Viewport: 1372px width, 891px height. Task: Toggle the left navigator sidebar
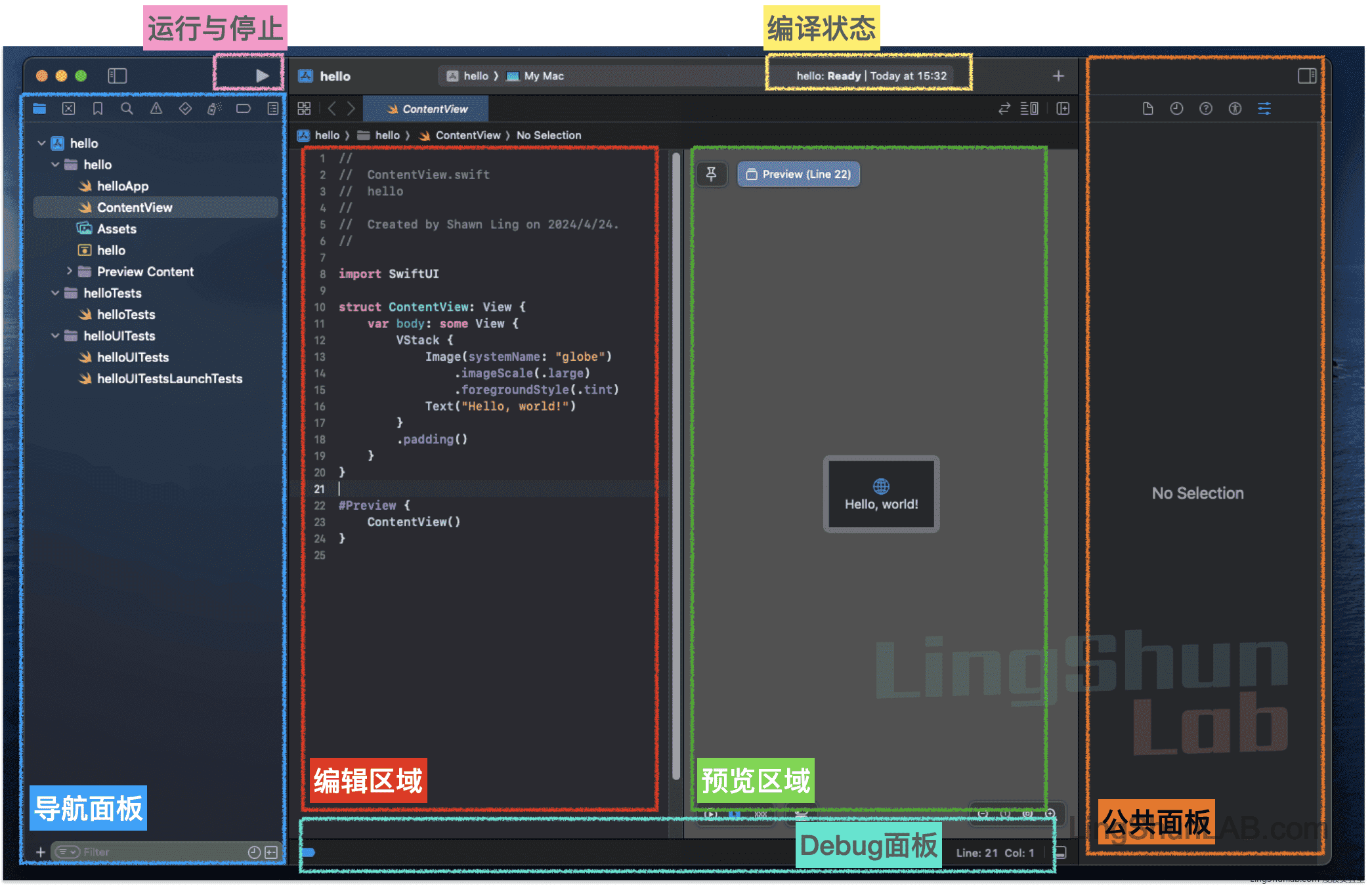[117, 76]
